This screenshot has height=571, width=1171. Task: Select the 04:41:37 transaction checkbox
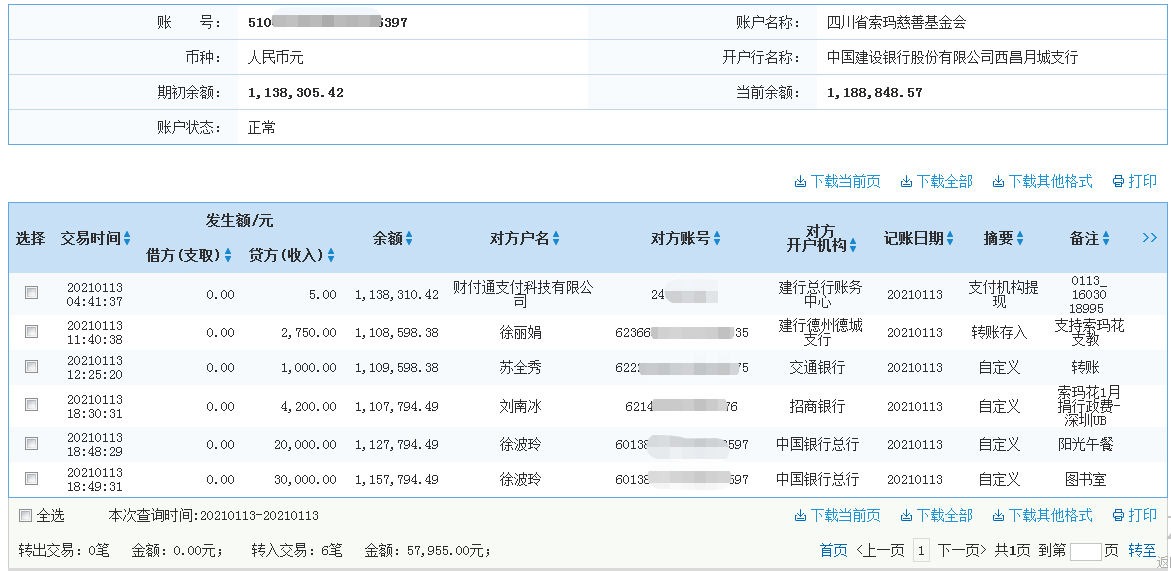pyautogui.click(x=31, y=293)
